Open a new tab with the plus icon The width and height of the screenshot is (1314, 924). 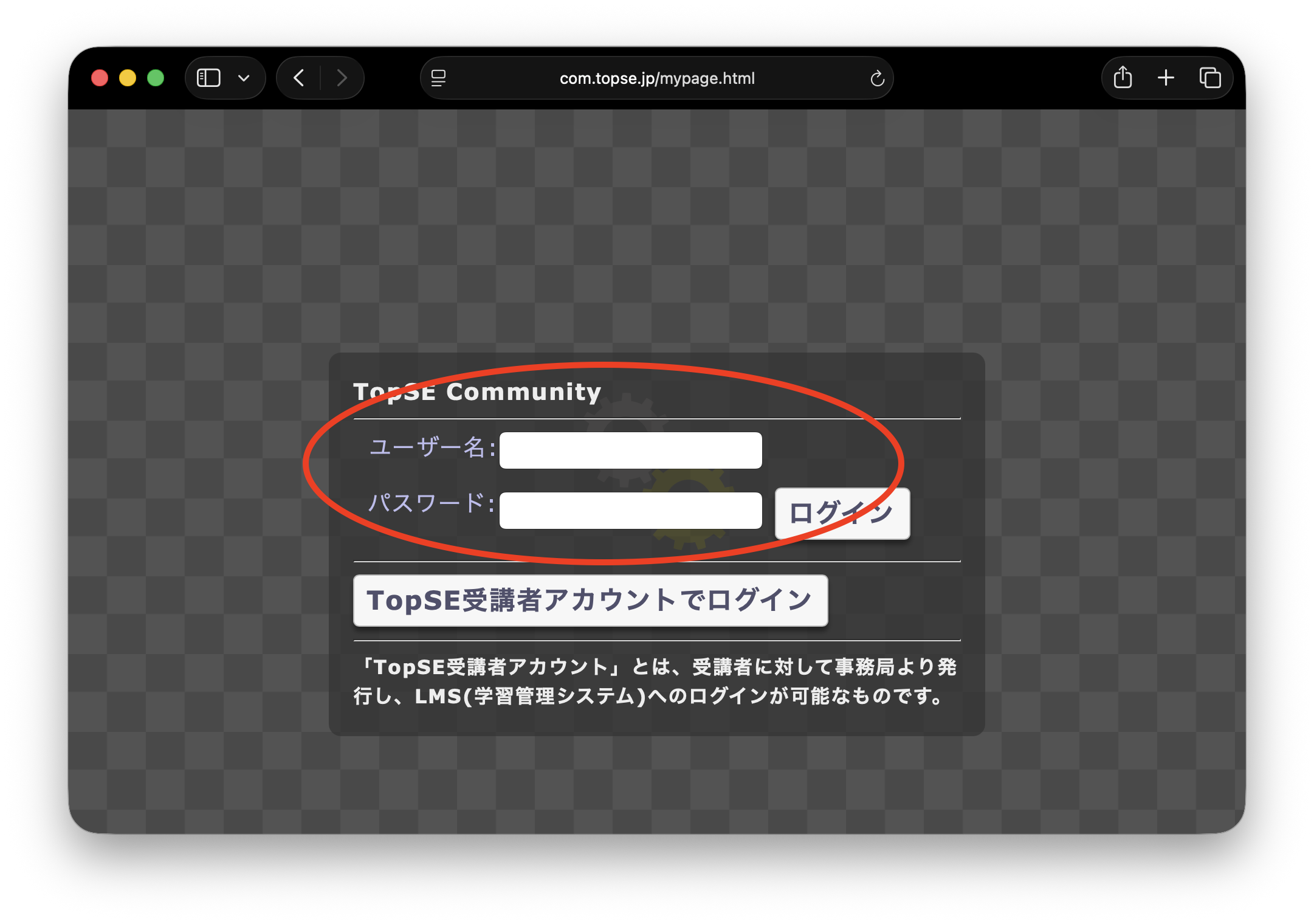[x=1166, y=78]
